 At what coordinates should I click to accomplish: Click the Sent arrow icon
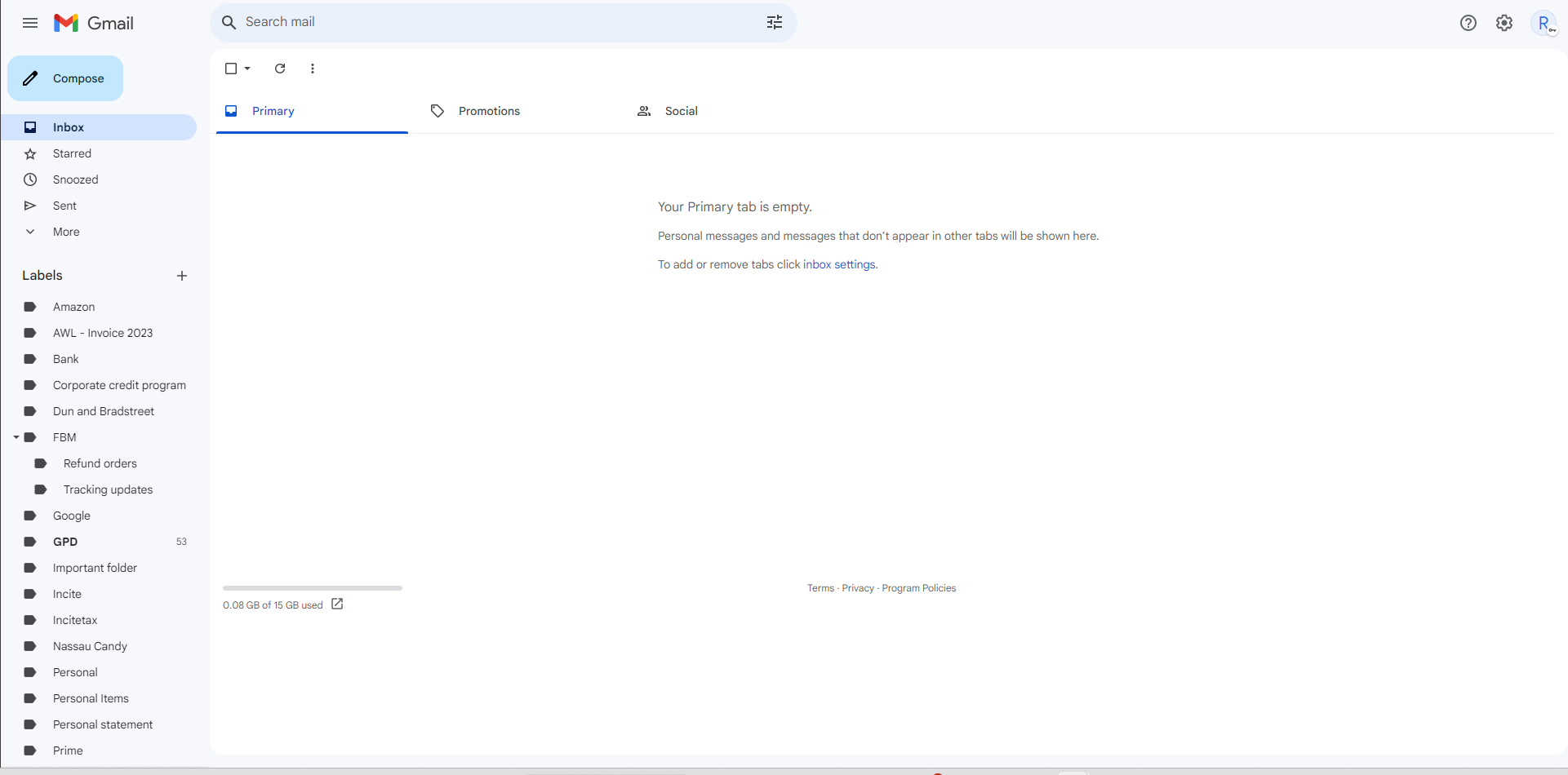[x=30, y=206]
